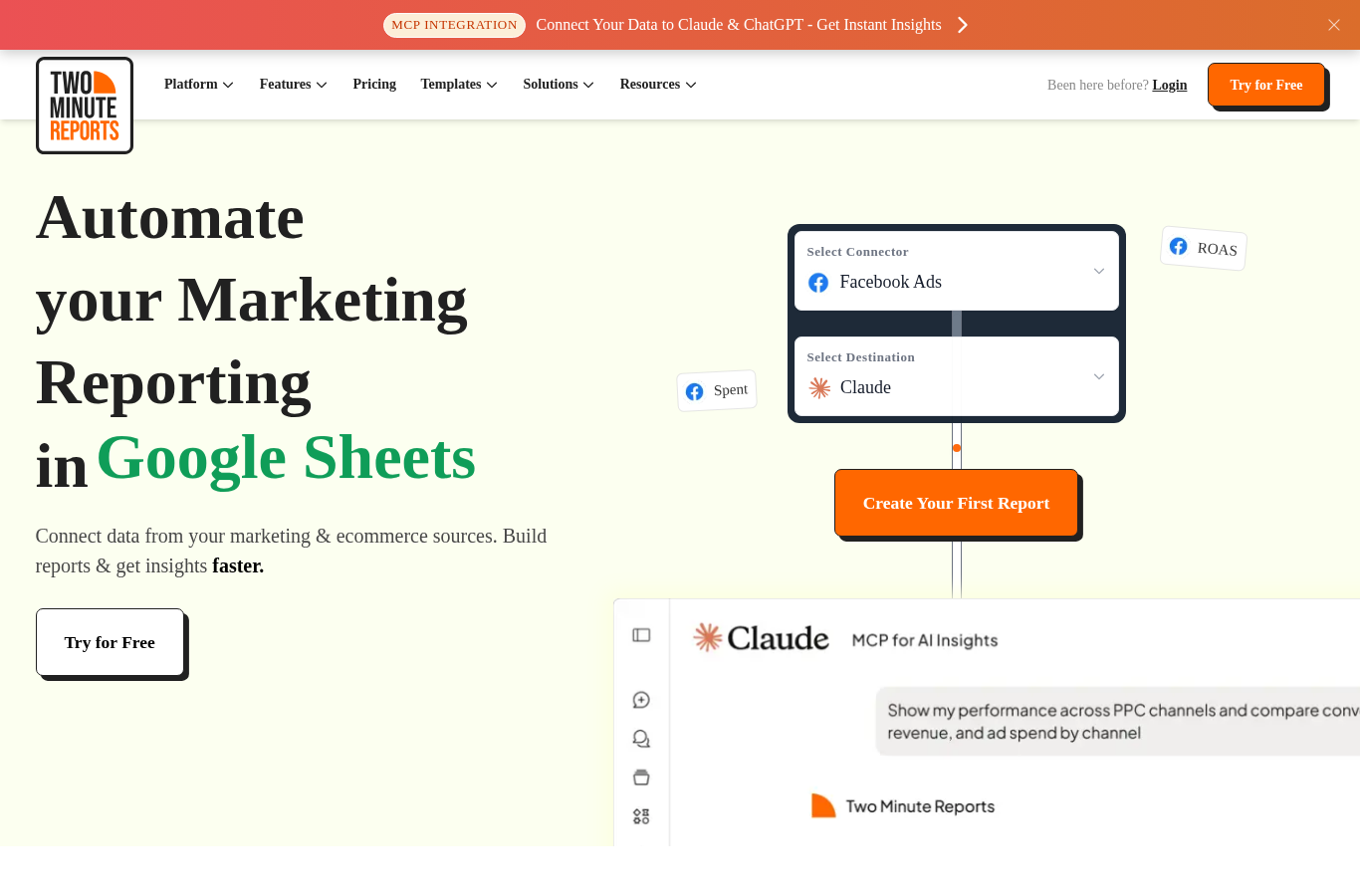This screenshot has height=896, width=1360.
Task: Click the new chat icon in Claude sidebar
Action: click(641, 700)
